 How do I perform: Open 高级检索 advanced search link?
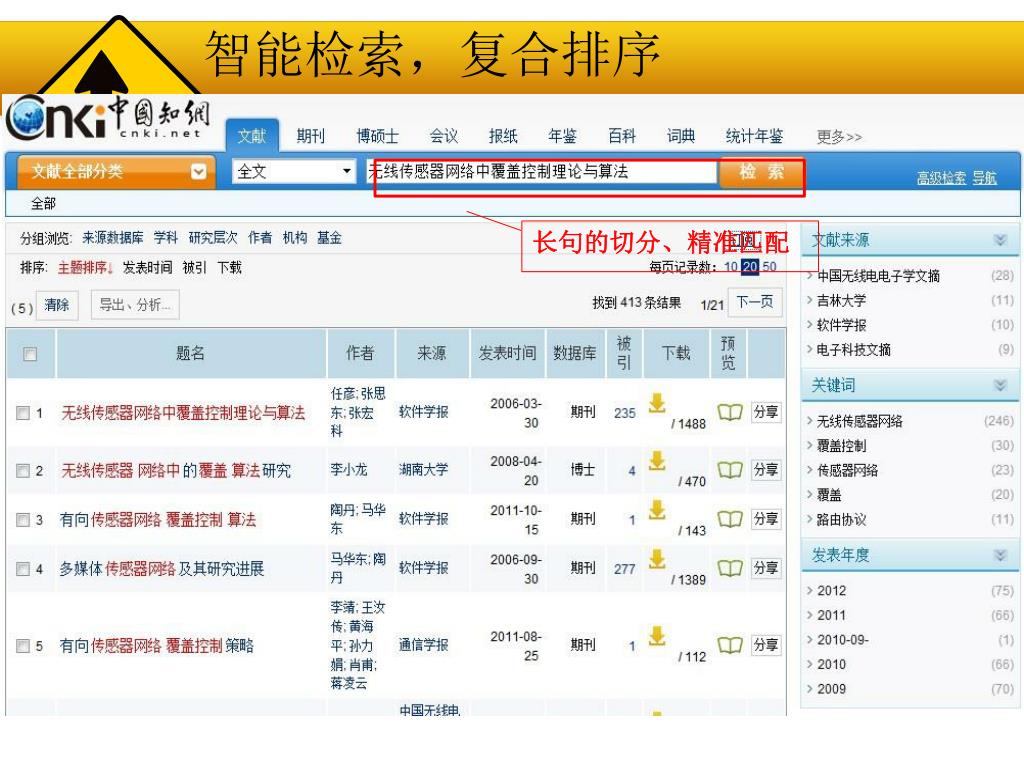941,178
